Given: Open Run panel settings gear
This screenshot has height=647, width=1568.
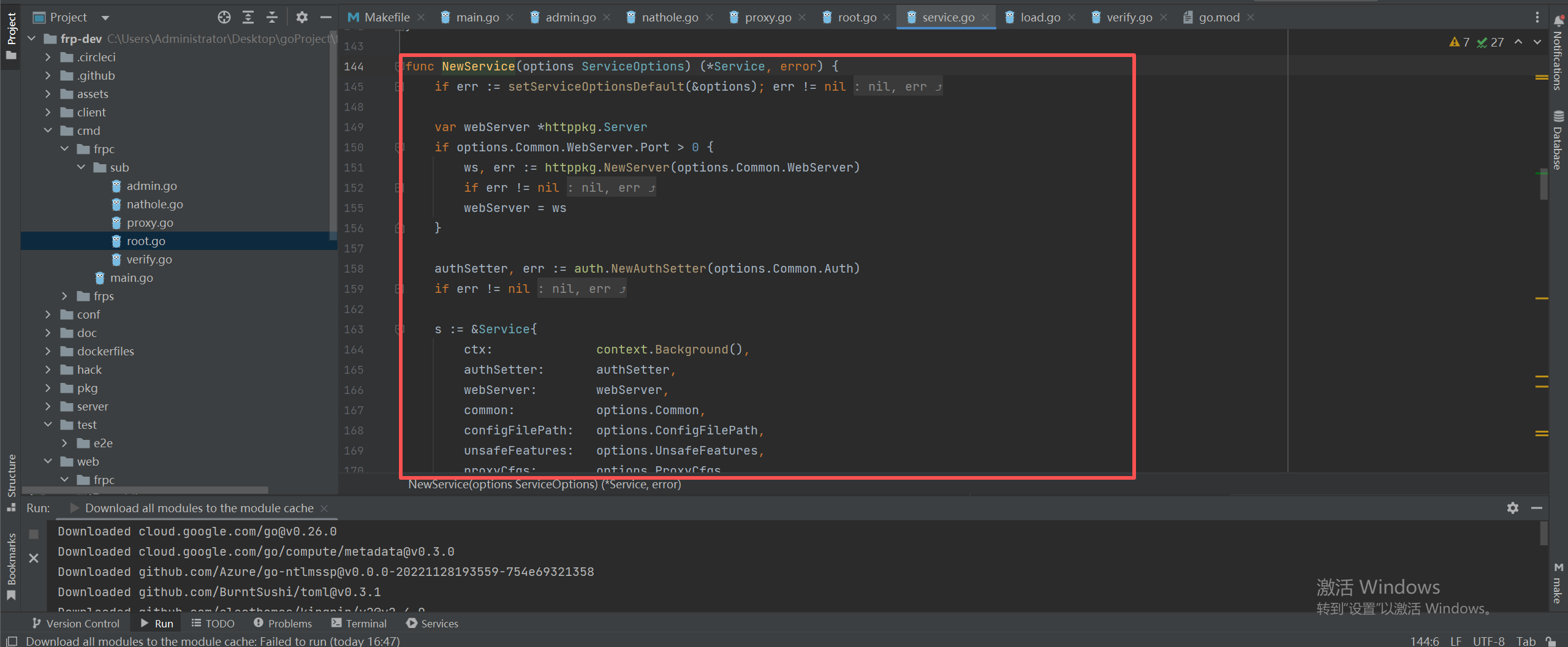Looking at the screenshot, I should pos(1512,508).
